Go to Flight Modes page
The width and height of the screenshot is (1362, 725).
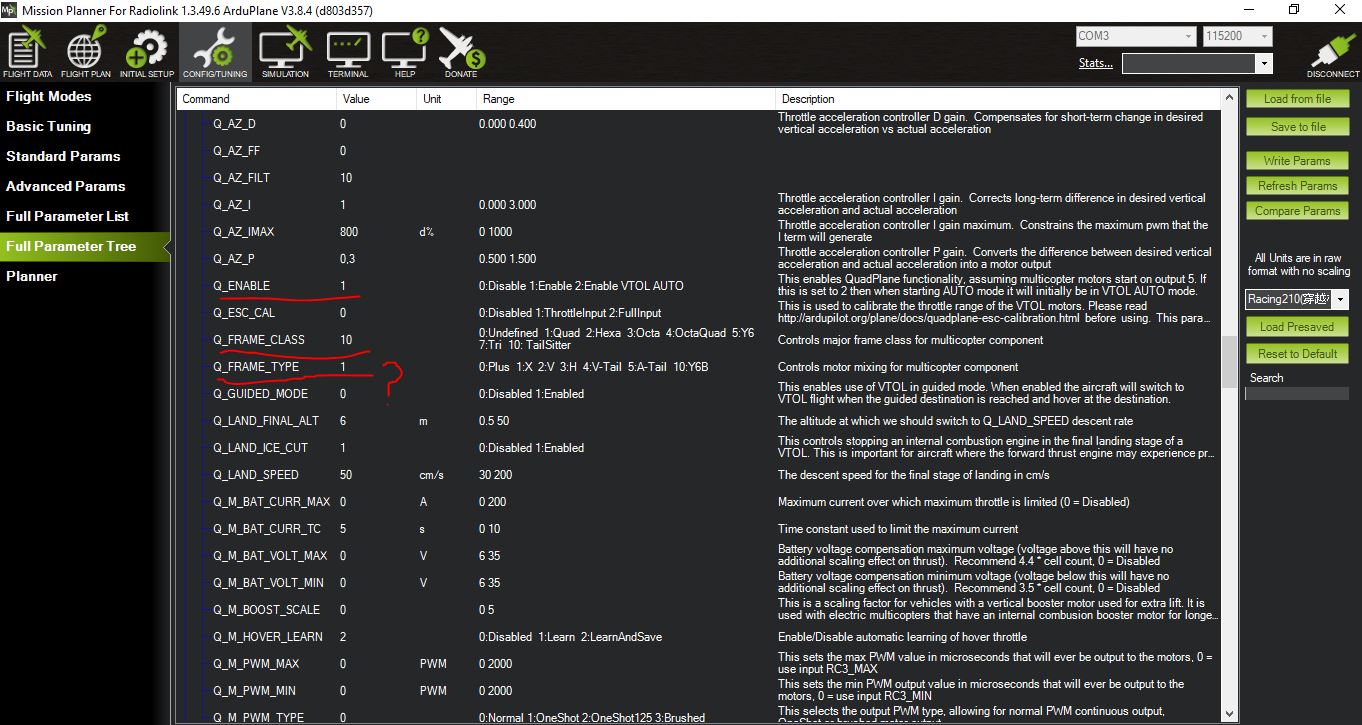pyautogui.click(x=49, y=97)
